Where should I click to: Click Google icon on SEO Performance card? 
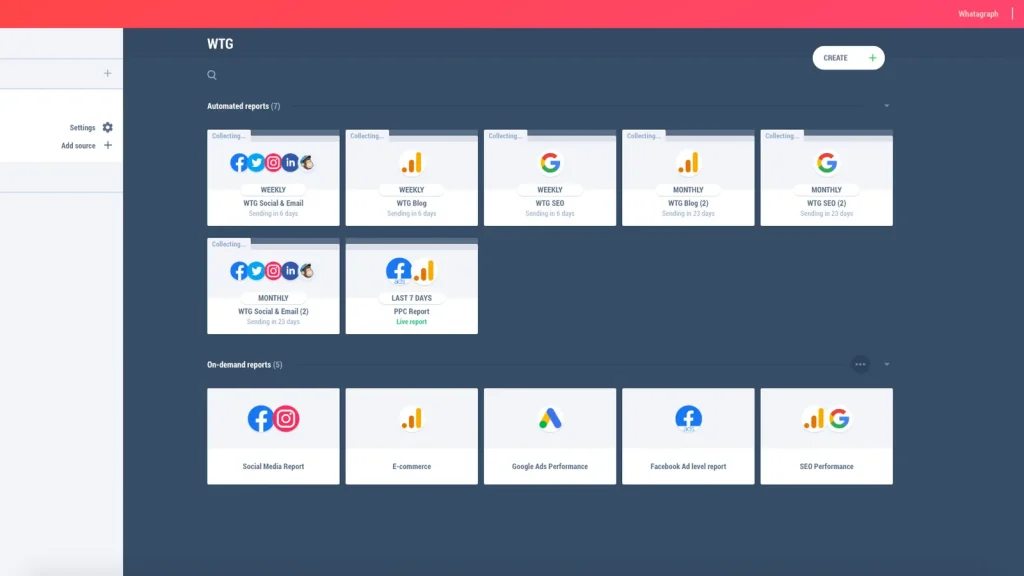click(x=840, y=419)
